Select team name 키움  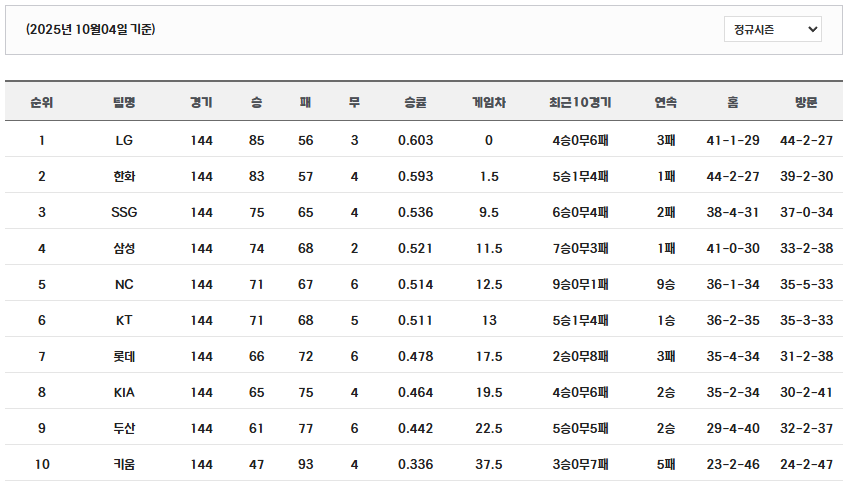124,464
